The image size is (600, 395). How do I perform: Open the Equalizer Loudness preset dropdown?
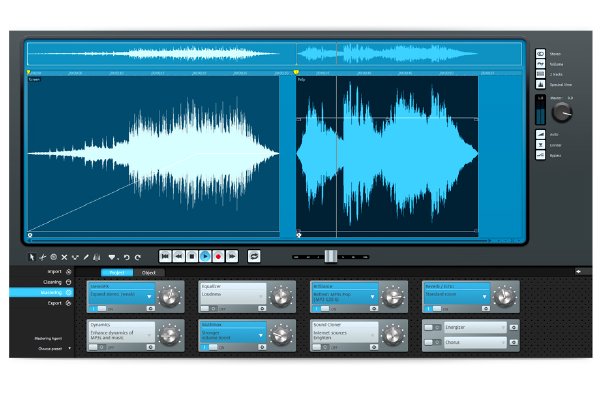[261, 297]
